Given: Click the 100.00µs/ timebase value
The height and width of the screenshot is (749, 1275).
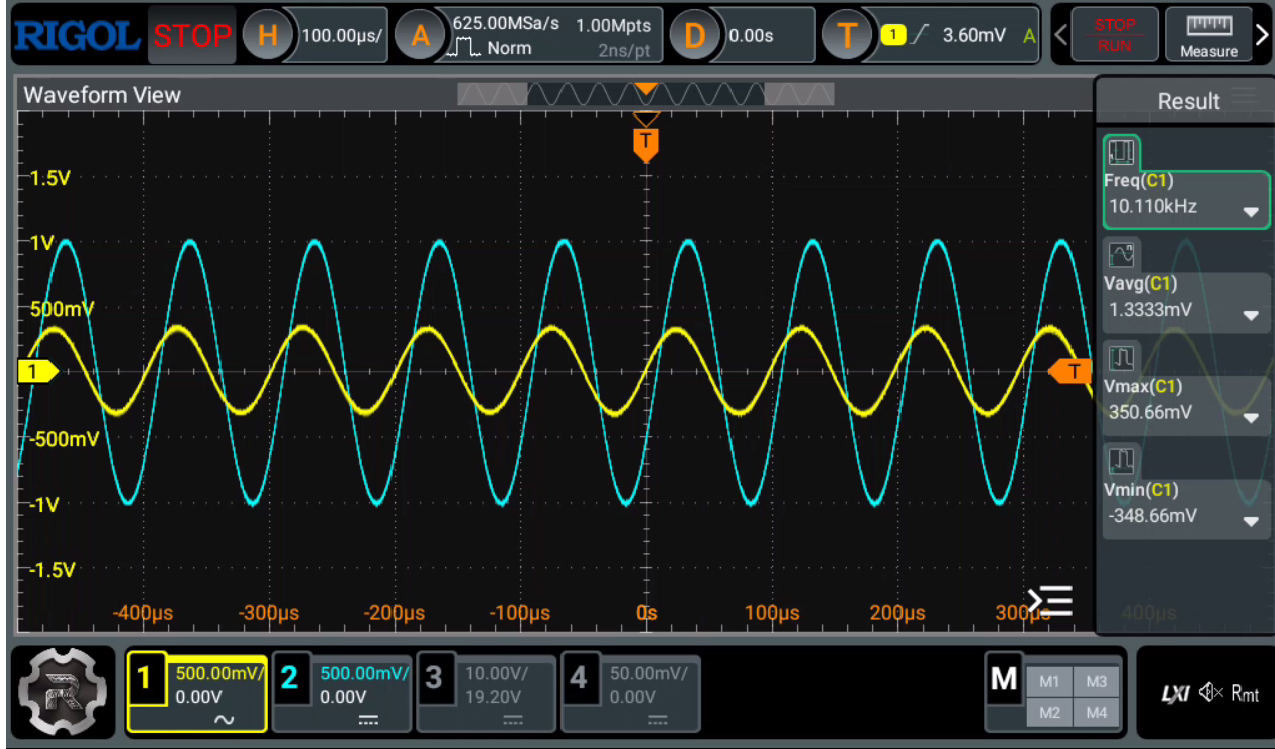Looking at the screenshot, I should (x=340, y=36).
